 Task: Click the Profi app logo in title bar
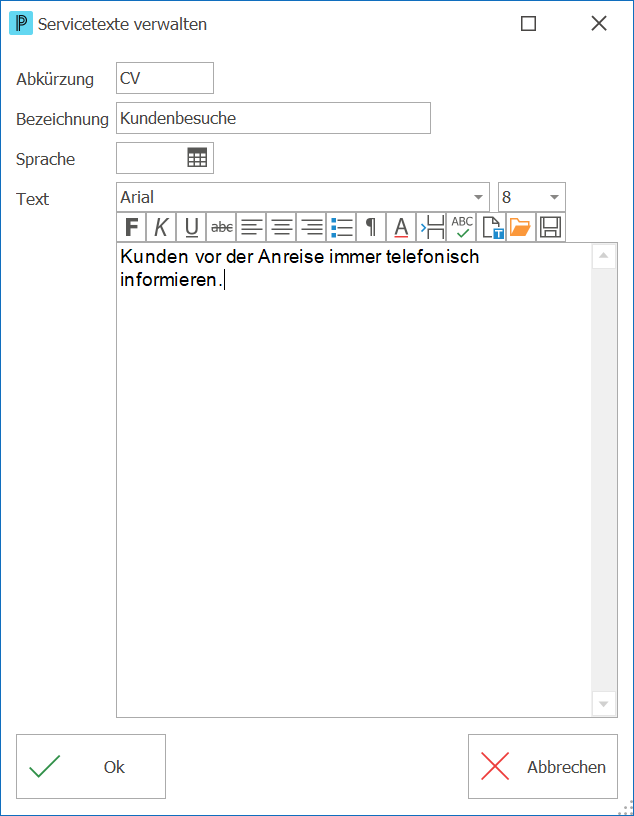coord(21,23)
